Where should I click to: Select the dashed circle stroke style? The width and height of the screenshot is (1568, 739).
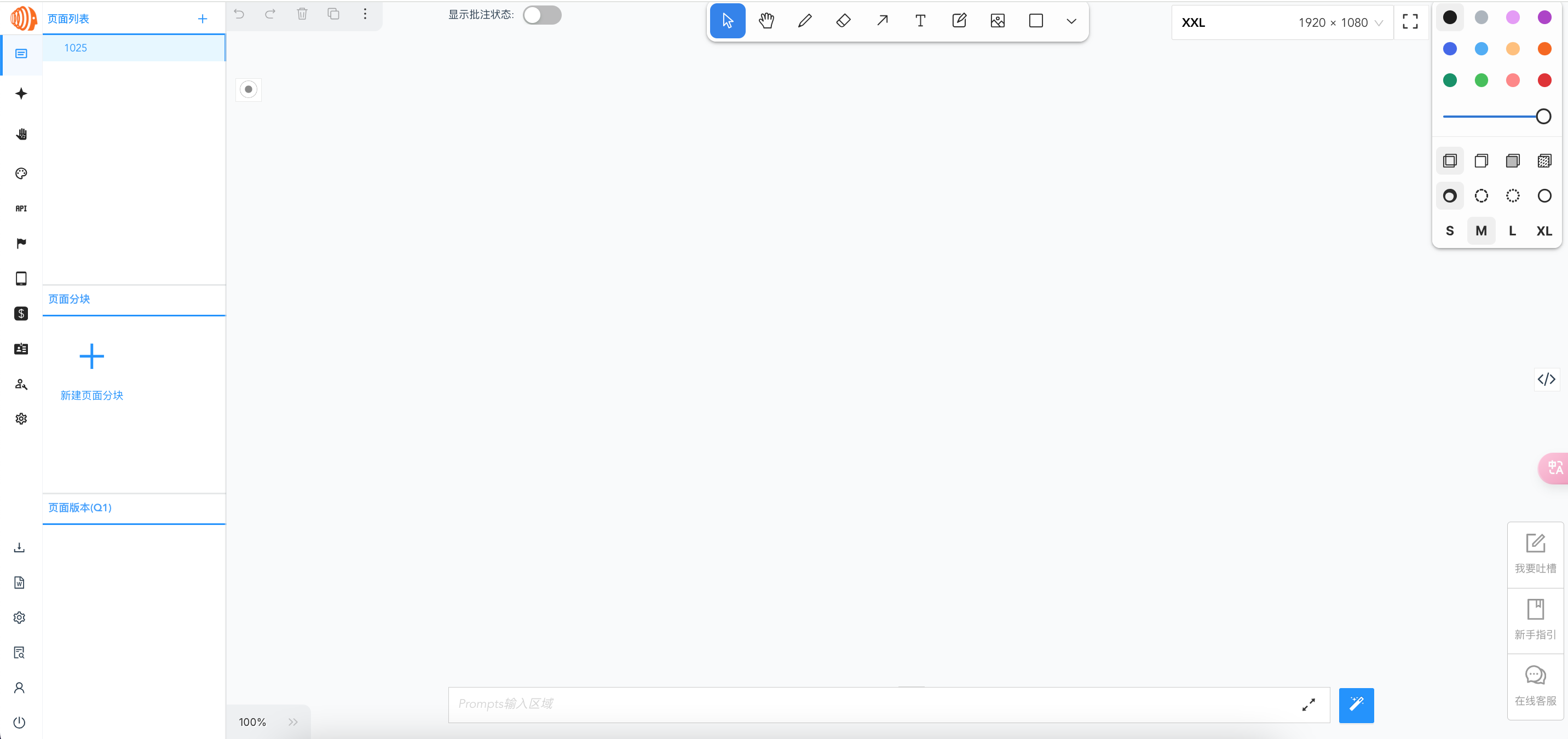[x=1481, y=195]
